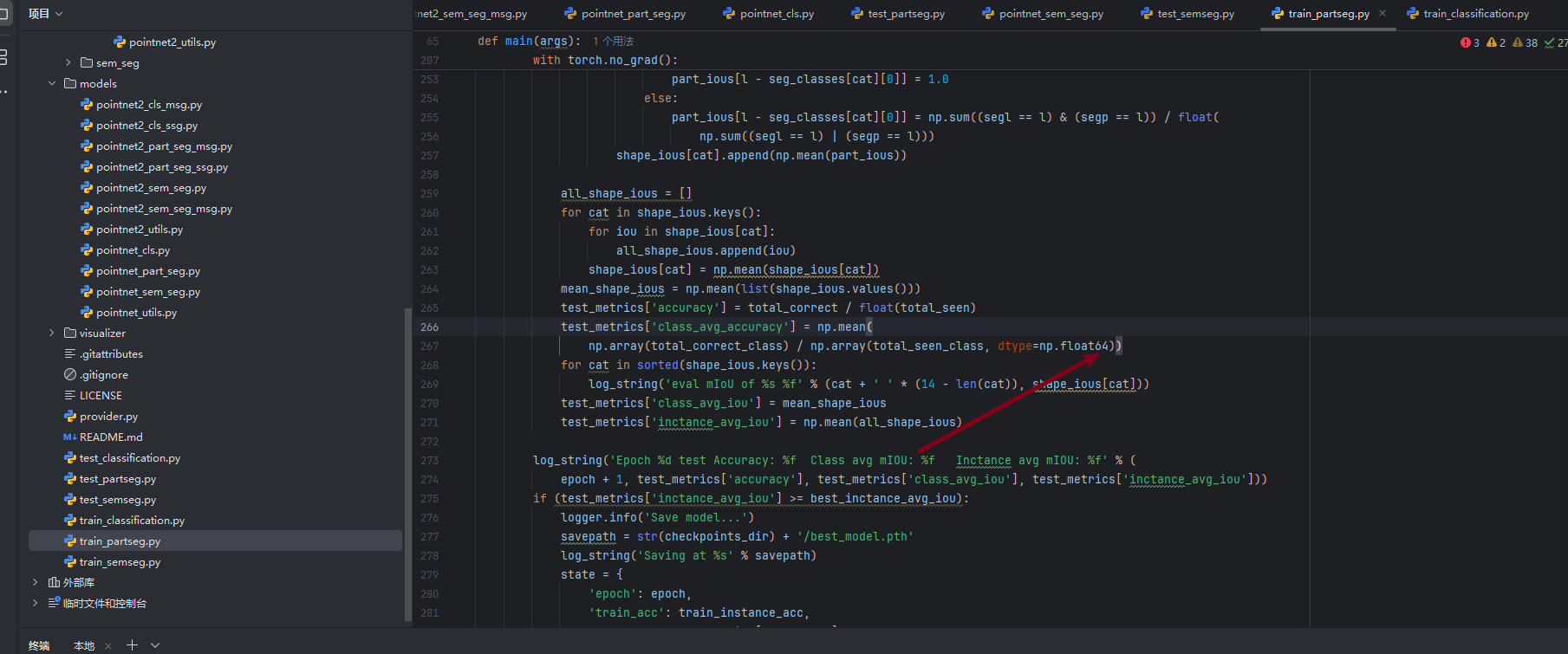Open README.md file
Viewport: 1568px width, 654px height.
pos(103,437)
